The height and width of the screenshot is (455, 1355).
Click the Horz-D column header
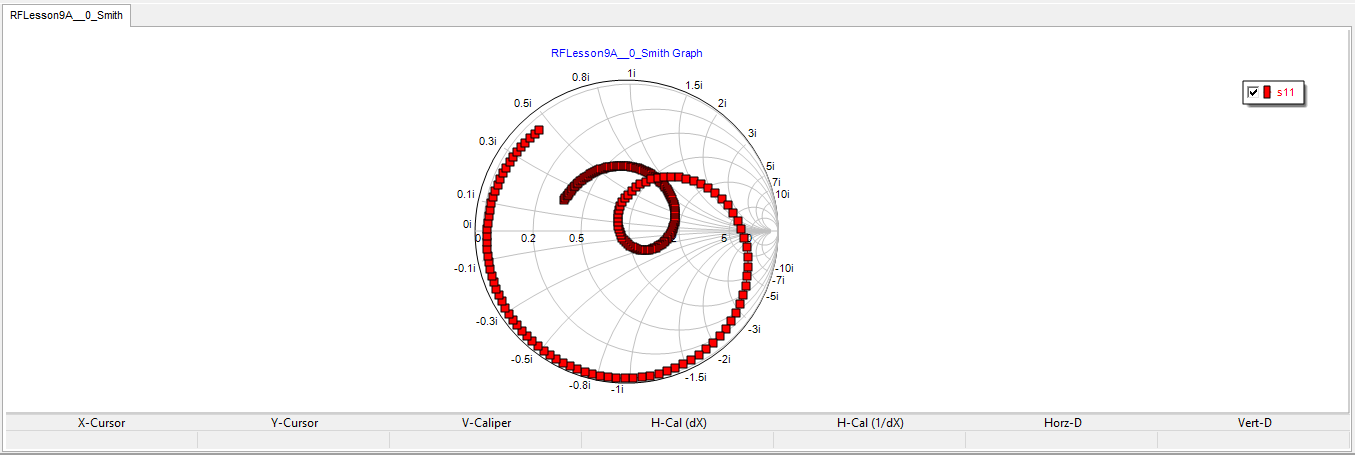click(1062, 423)
